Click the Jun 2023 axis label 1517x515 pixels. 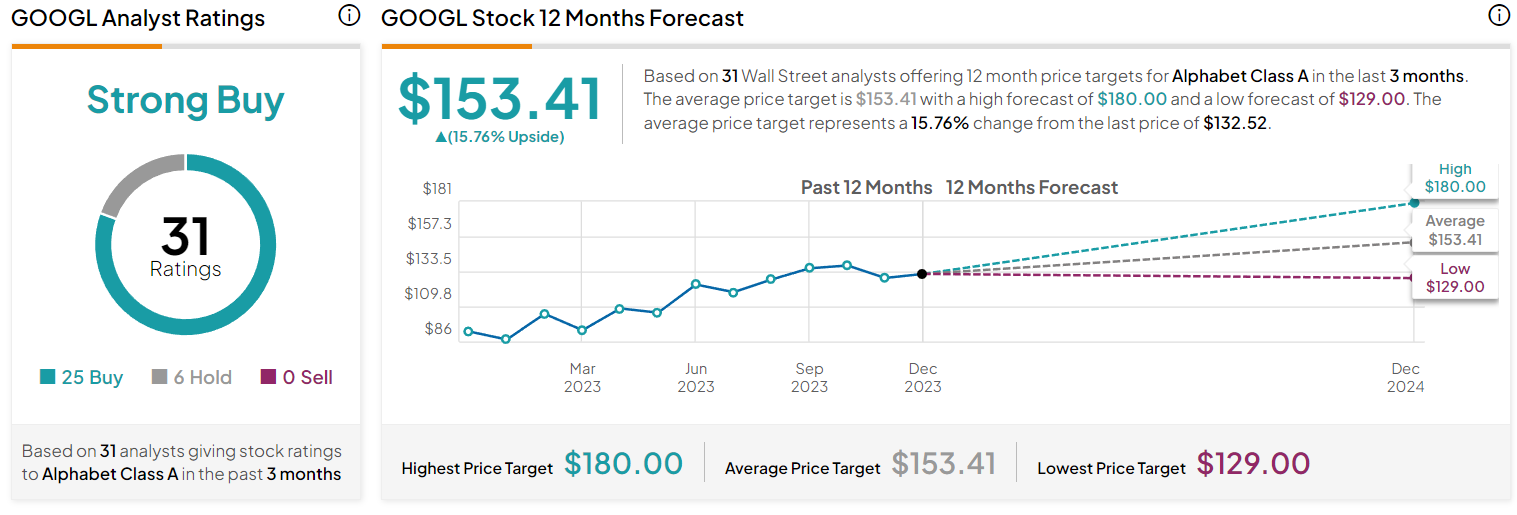click(696, 378)
